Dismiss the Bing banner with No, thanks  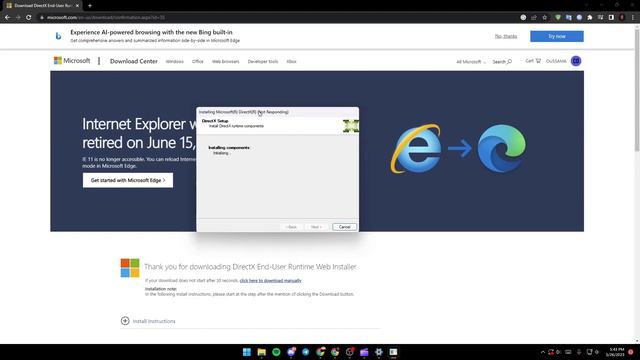pos(506,36)
